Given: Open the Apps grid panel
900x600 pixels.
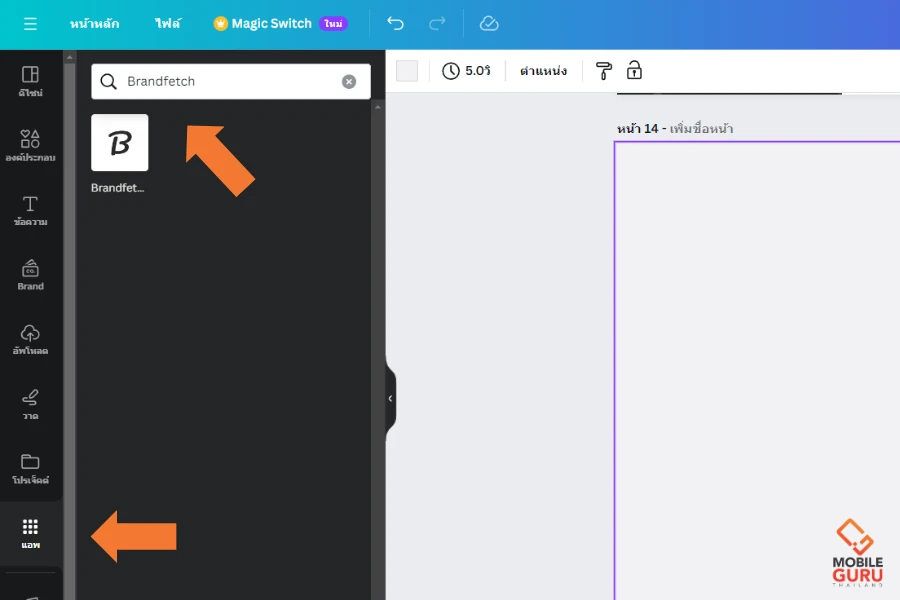Looking at the screenshot, I should pos(30,533).
